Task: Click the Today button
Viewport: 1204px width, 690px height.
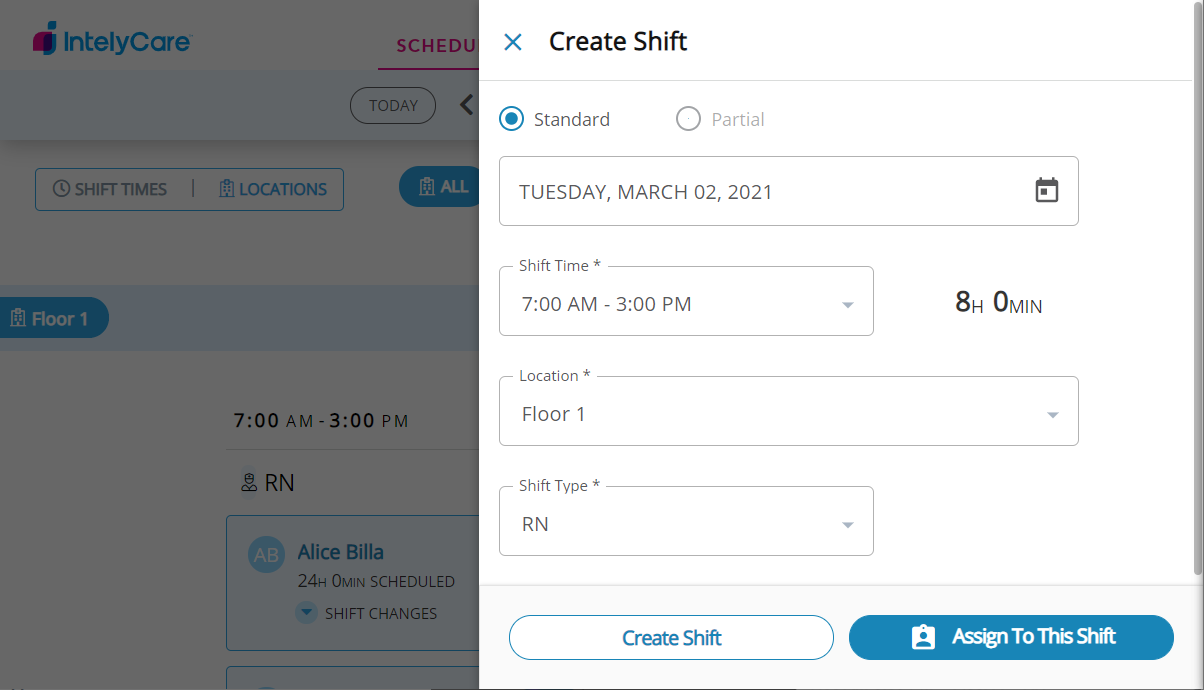Action: (393, 105)
